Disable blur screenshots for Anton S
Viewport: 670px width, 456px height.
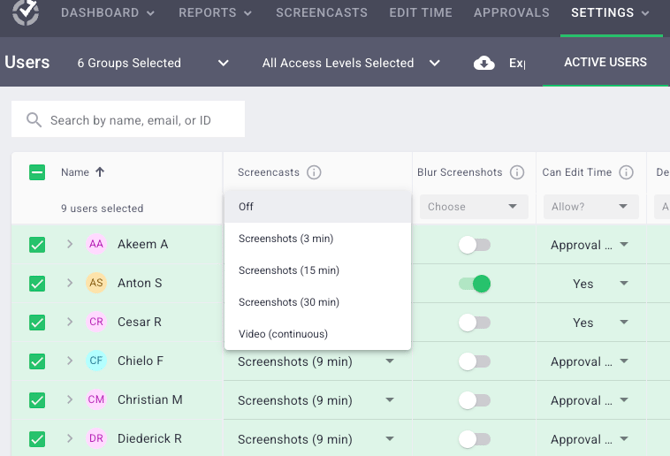pyautogui.click(x=474, y=284)
